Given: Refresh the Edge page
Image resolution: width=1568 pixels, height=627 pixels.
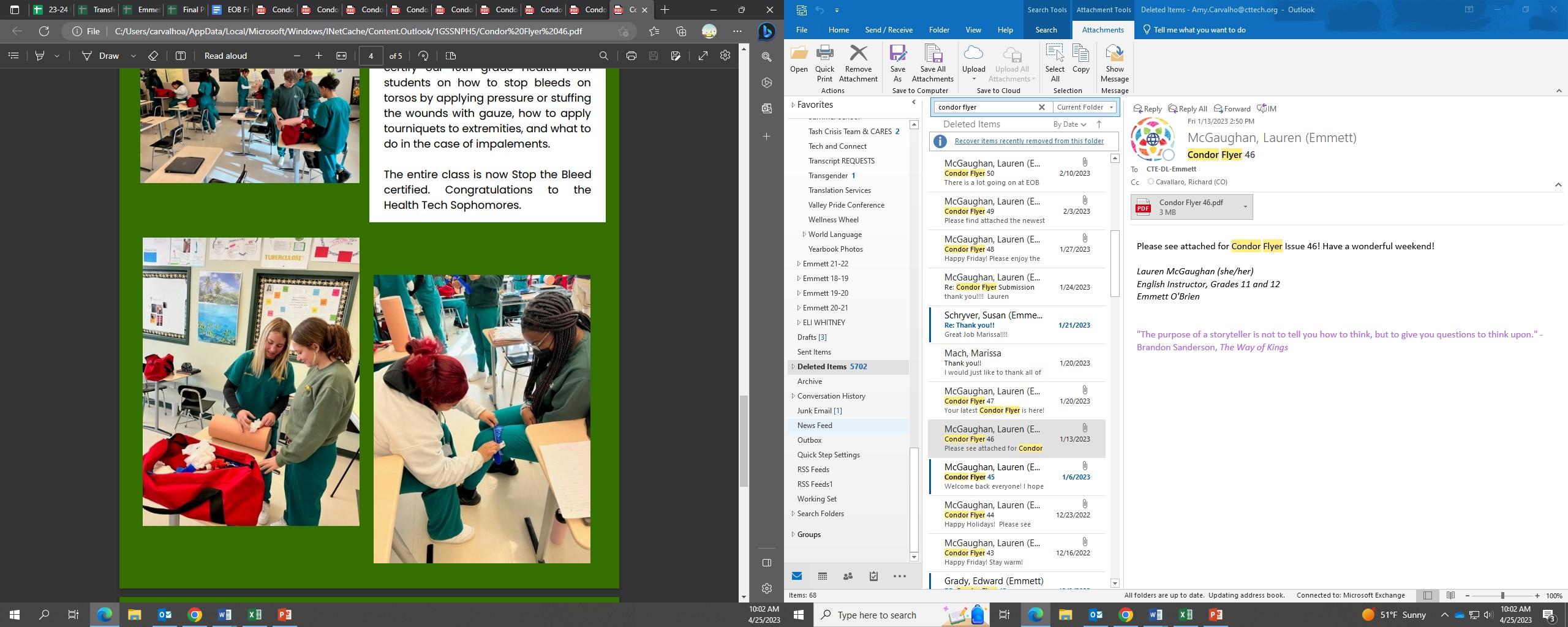Looking at the screenshot, I should pos(44,31).
